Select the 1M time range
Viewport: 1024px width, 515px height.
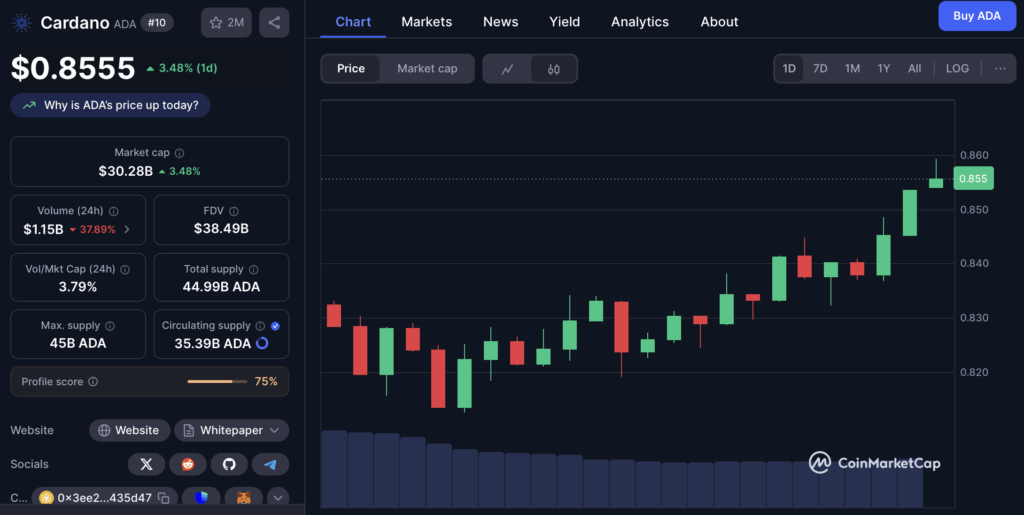pos(852,69)
